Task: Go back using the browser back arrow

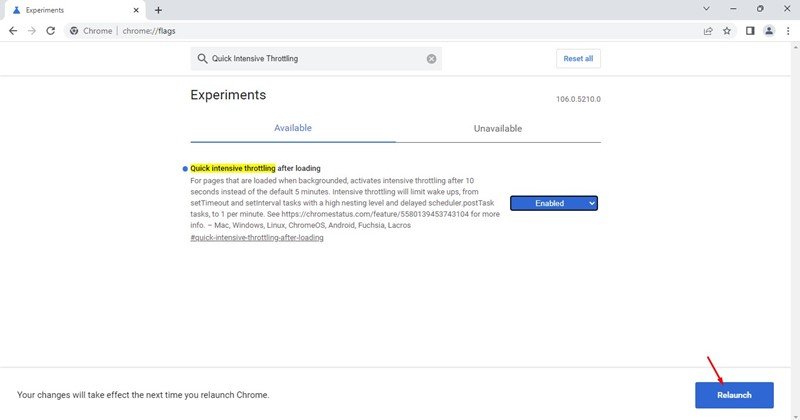Action: [x=13, y=31]
